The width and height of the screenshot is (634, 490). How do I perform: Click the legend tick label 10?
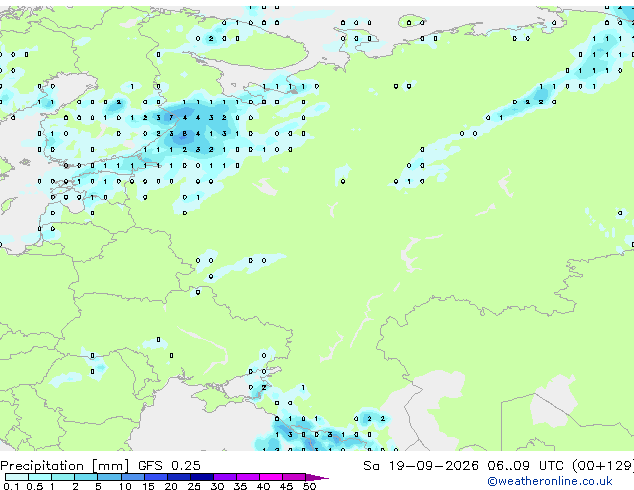tap(125, 486)
